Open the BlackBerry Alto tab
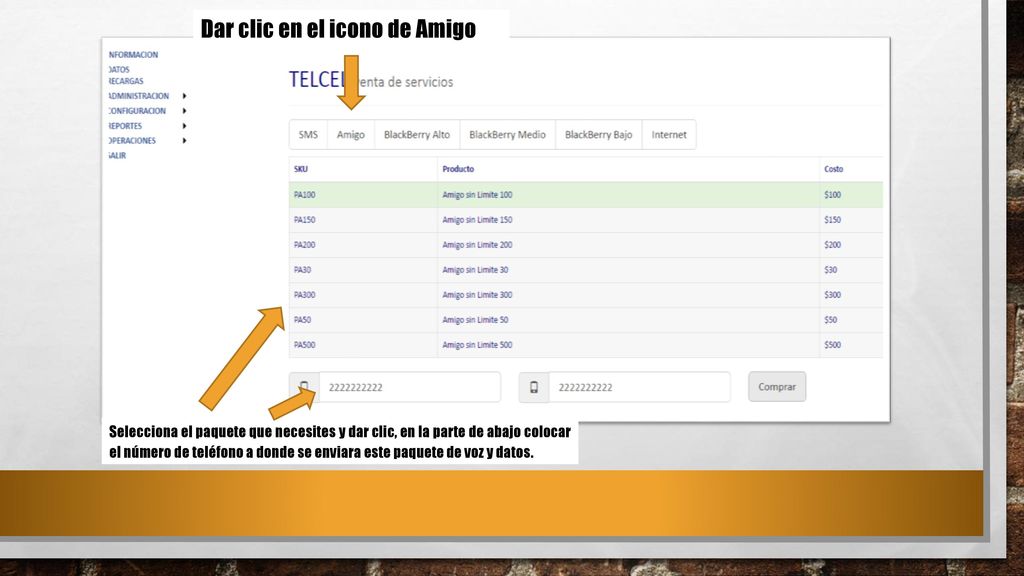Image resolution: width=1024 pixels, height=576 pixels. click(x=417, y=135)
